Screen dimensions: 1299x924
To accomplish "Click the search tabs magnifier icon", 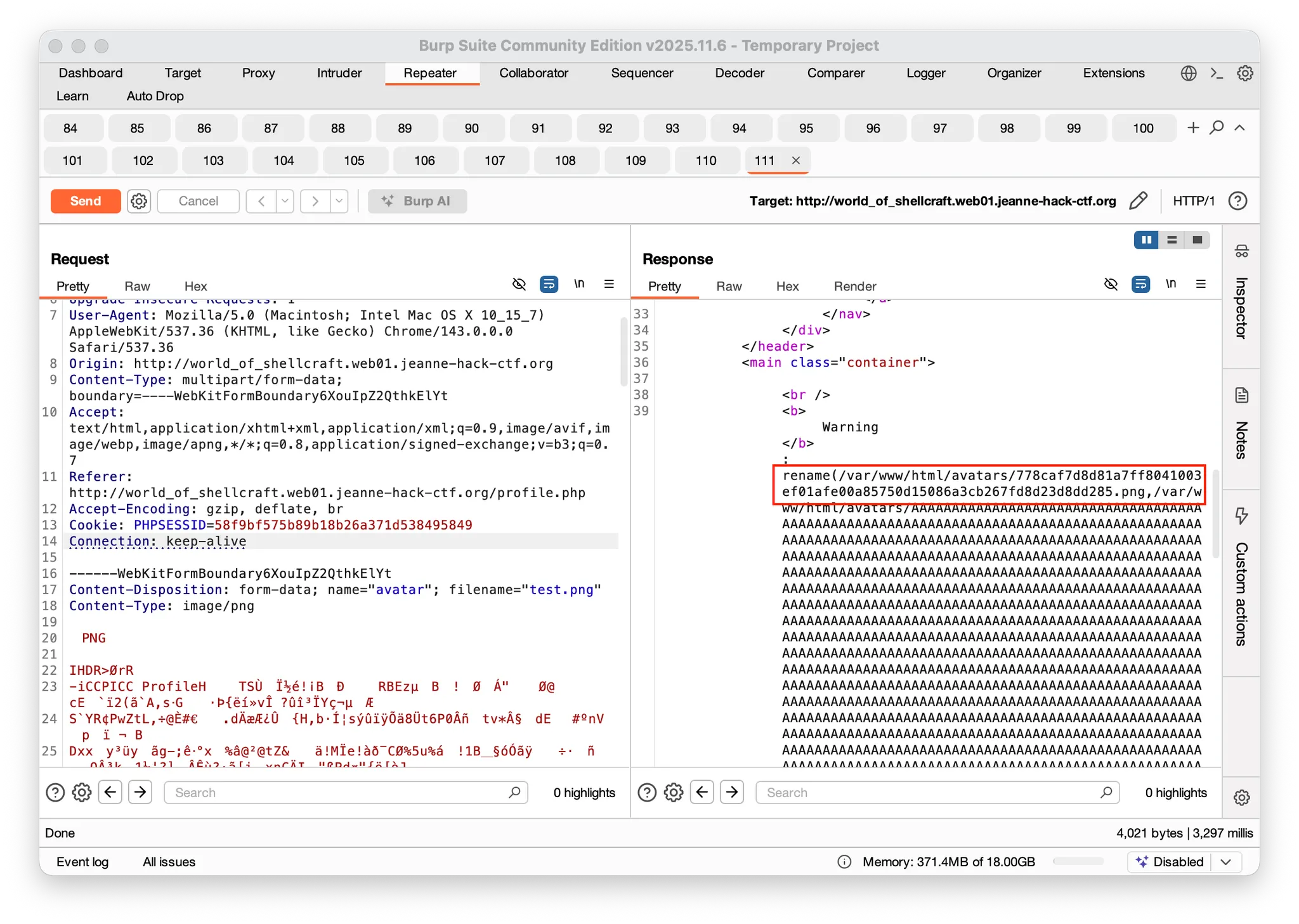I will tap(1217, 128).
